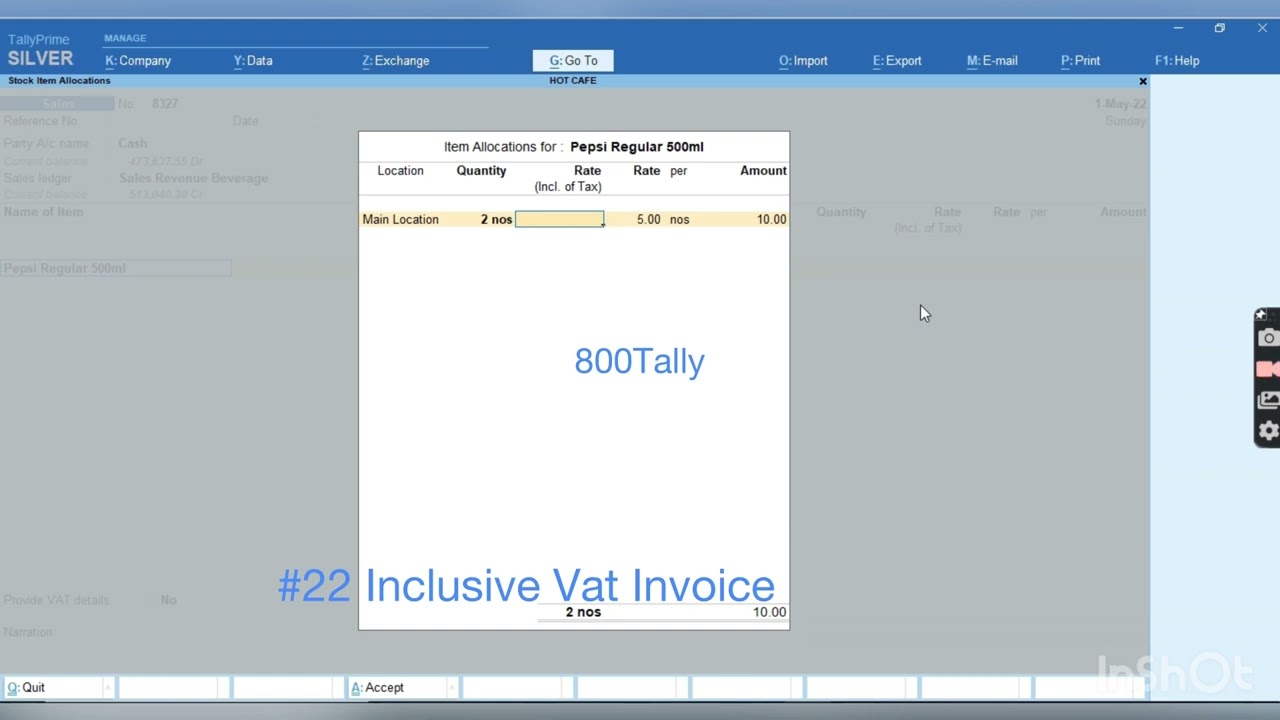Click the 'nos' per unit cell

coord(680,219)
